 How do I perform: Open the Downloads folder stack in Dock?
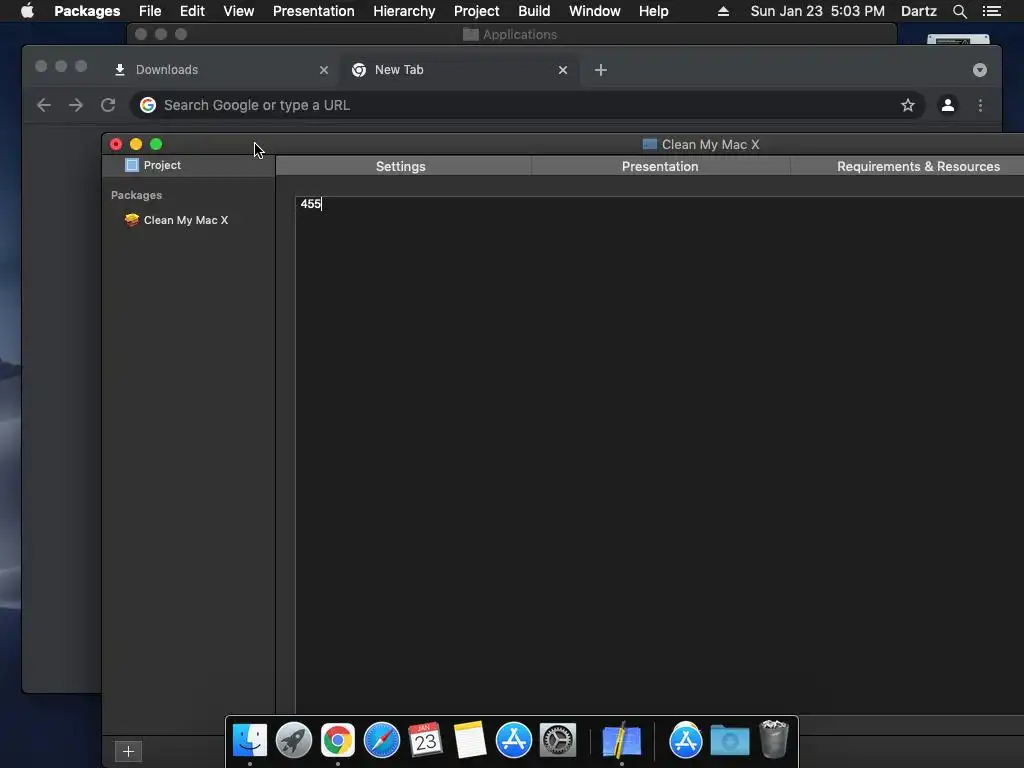click(729, 740)
